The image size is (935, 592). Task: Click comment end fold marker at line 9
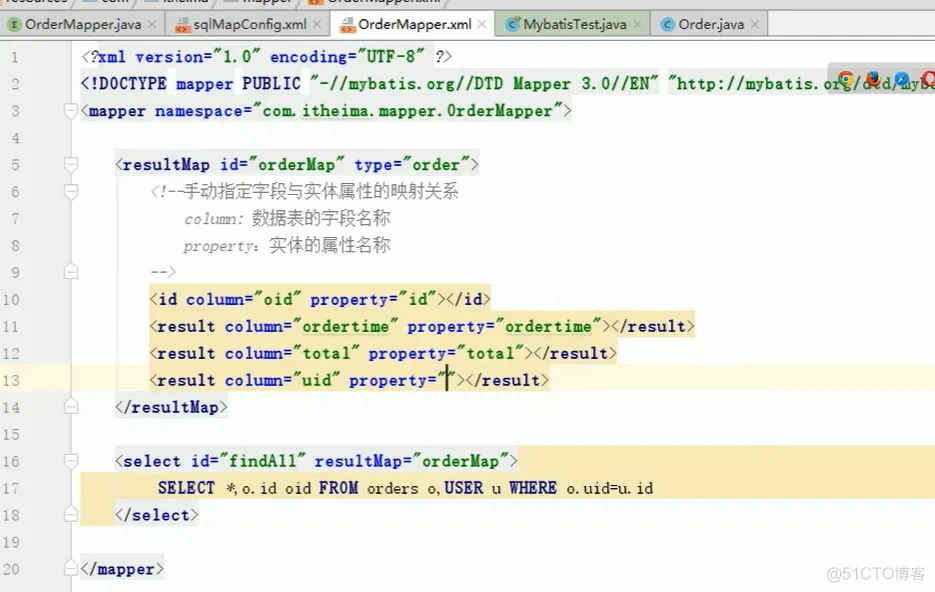pyautogui.click(x=70, y=272)
